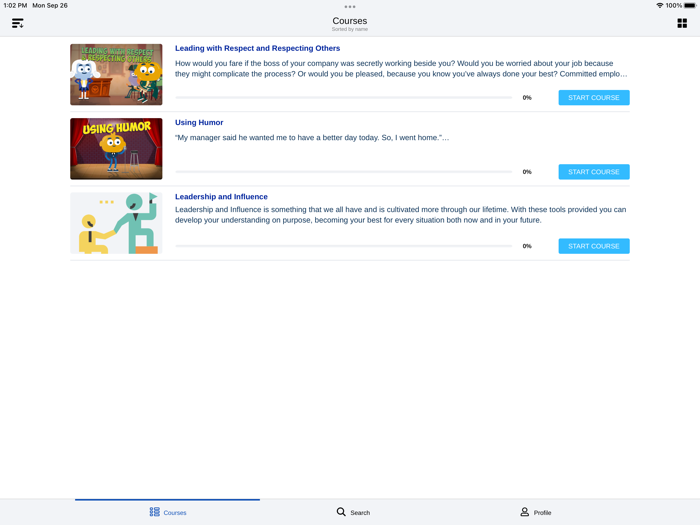Viewport: 700px width, 525px height.
Task: Tap the 0% label for Leadership and Influence
Action: (527, 246)
